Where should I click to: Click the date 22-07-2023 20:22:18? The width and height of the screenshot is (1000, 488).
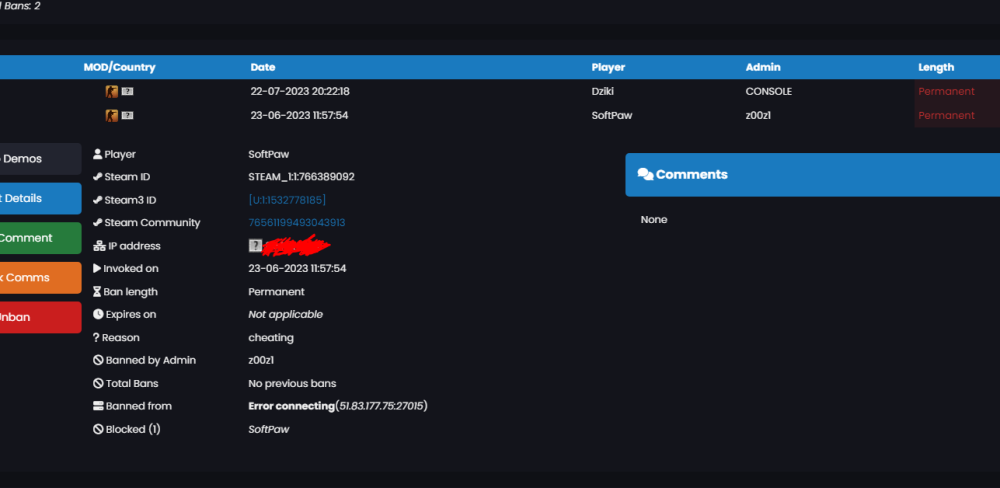click(300, 91)
